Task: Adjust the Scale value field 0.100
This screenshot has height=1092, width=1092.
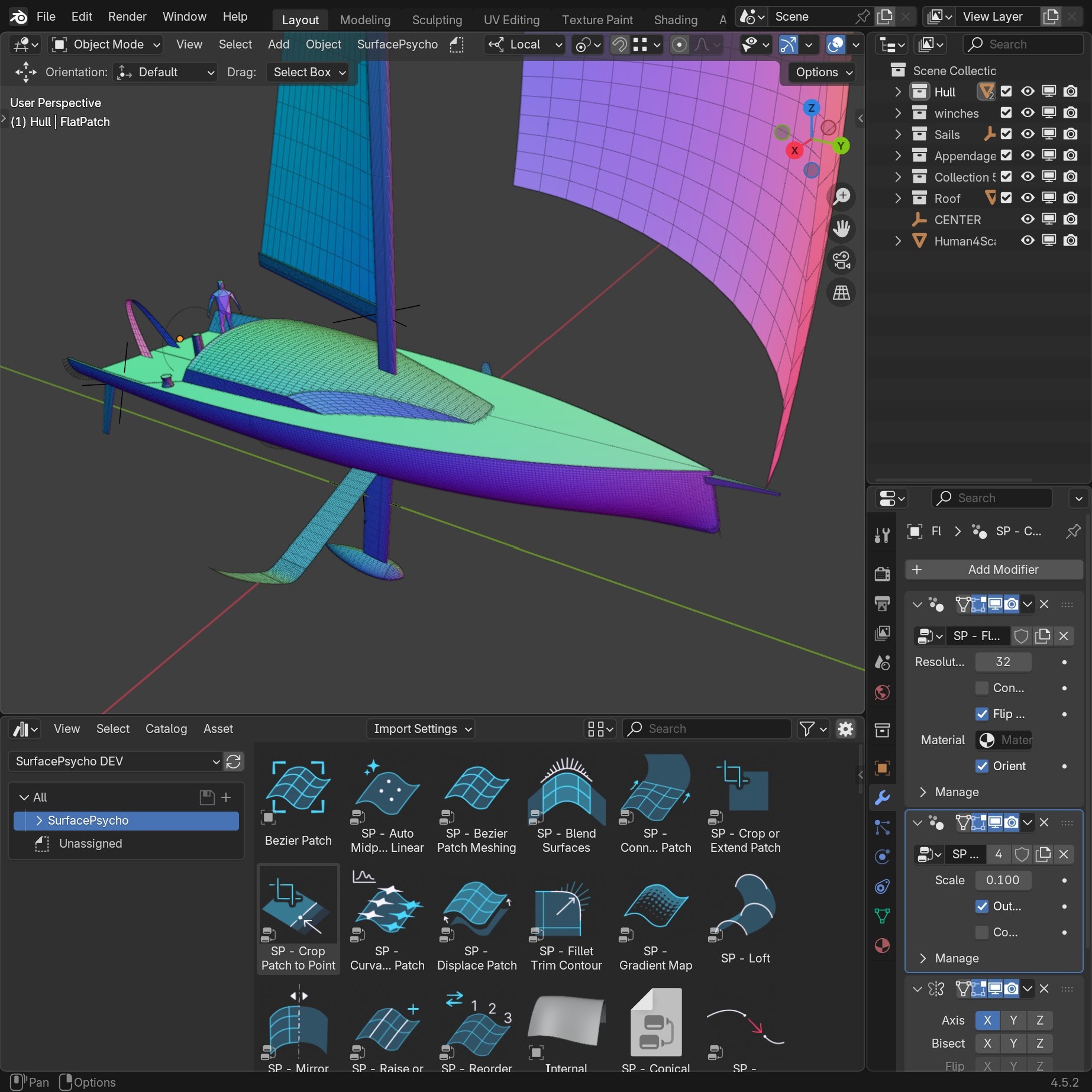Action: pyautogui.click(x=1003, y=880)
